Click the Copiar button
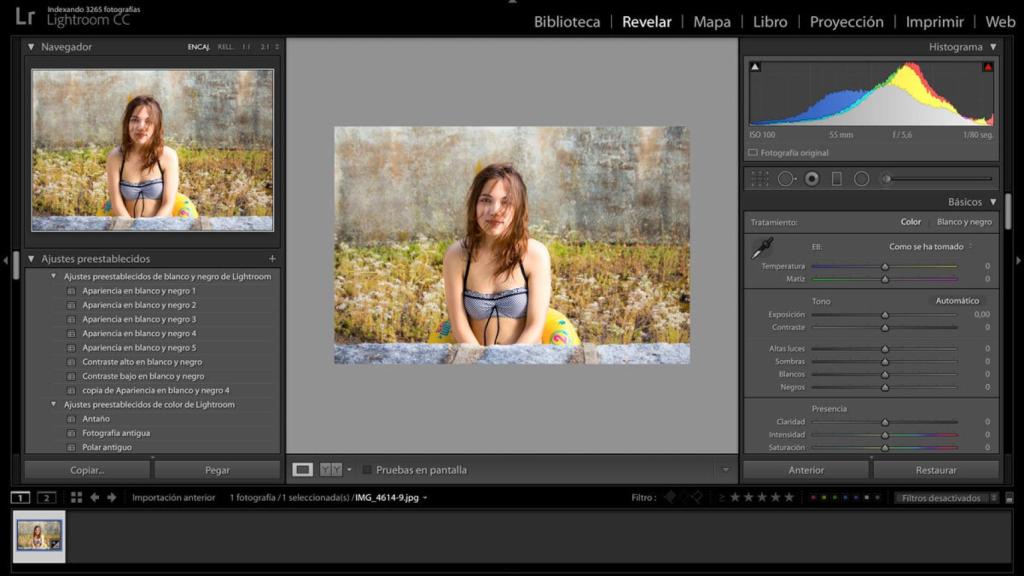 86,469
